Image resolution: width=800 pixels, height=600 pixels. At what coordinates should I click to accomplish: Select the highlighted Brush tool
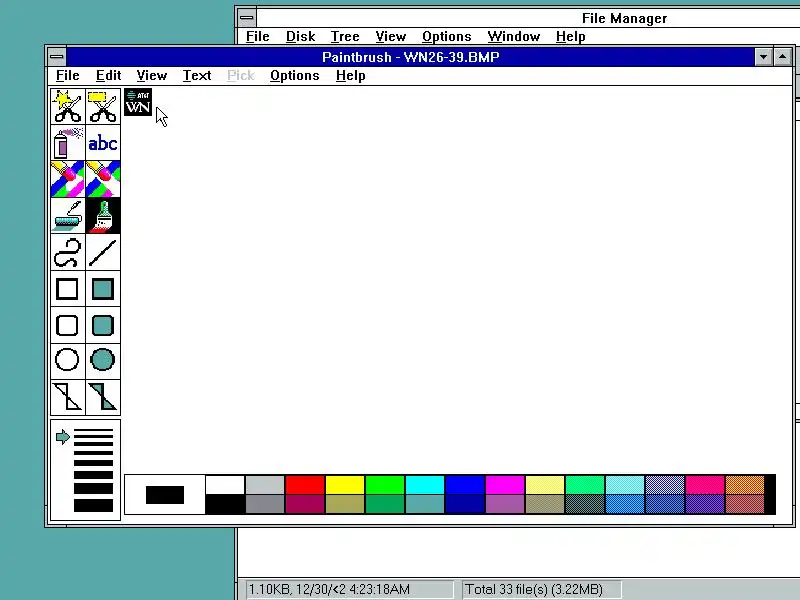click(x=103, y=215)
